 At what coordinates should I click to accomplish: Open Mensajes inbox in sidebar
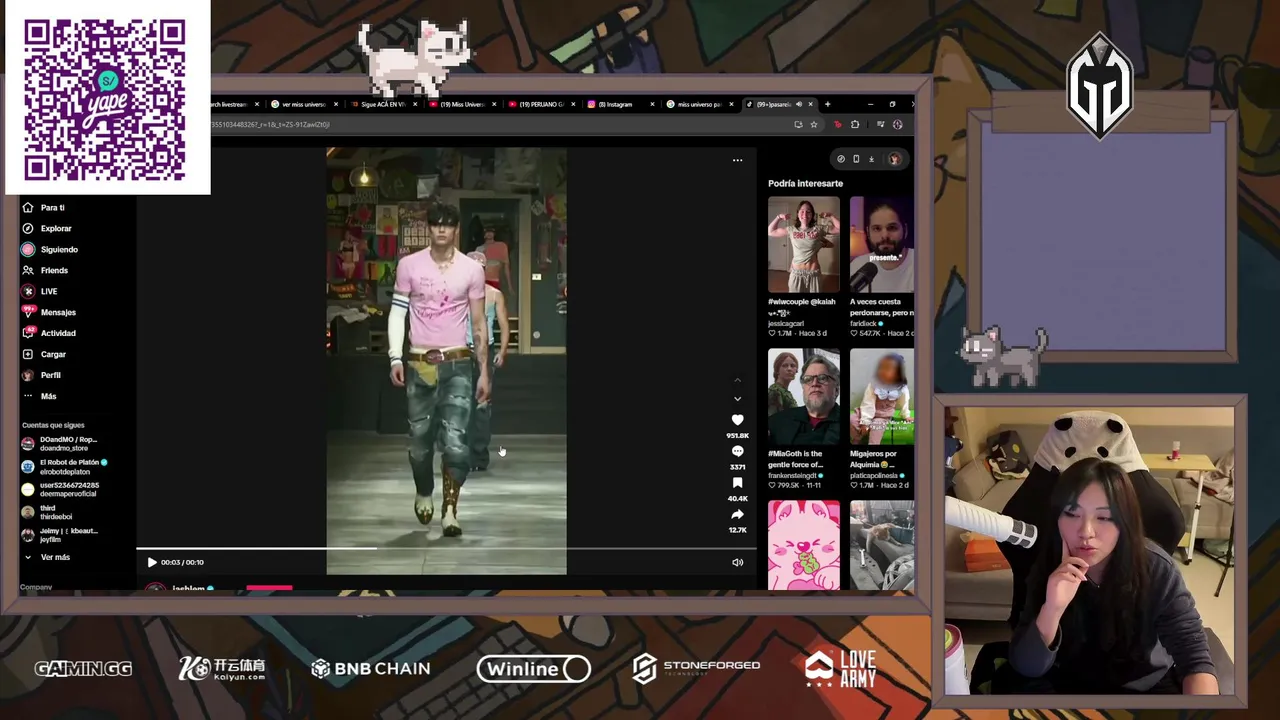coord(49,312)
